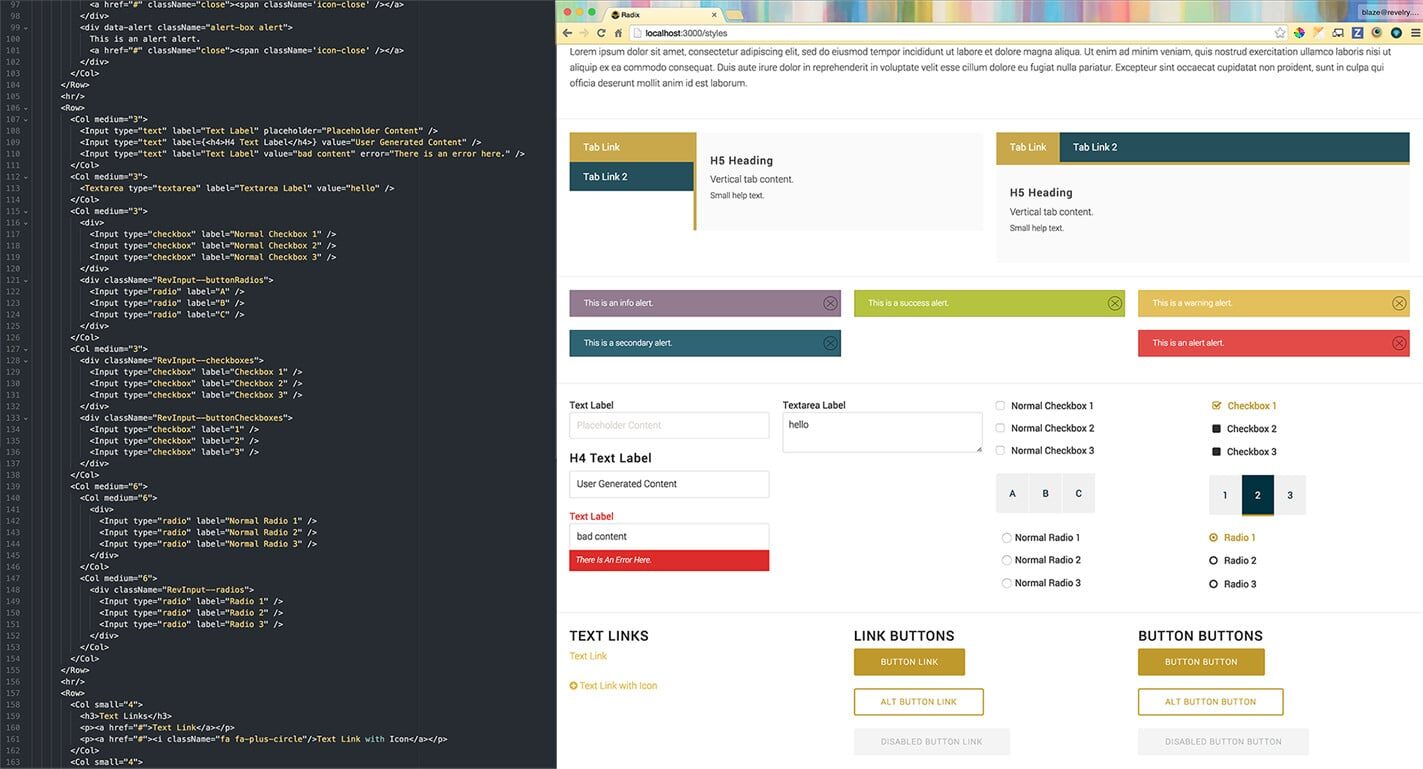Screen dimensions: 1423x769
Task: Select the horizontal Tab Link tab
Action: pyautogui.click(x=1028, y=147)
